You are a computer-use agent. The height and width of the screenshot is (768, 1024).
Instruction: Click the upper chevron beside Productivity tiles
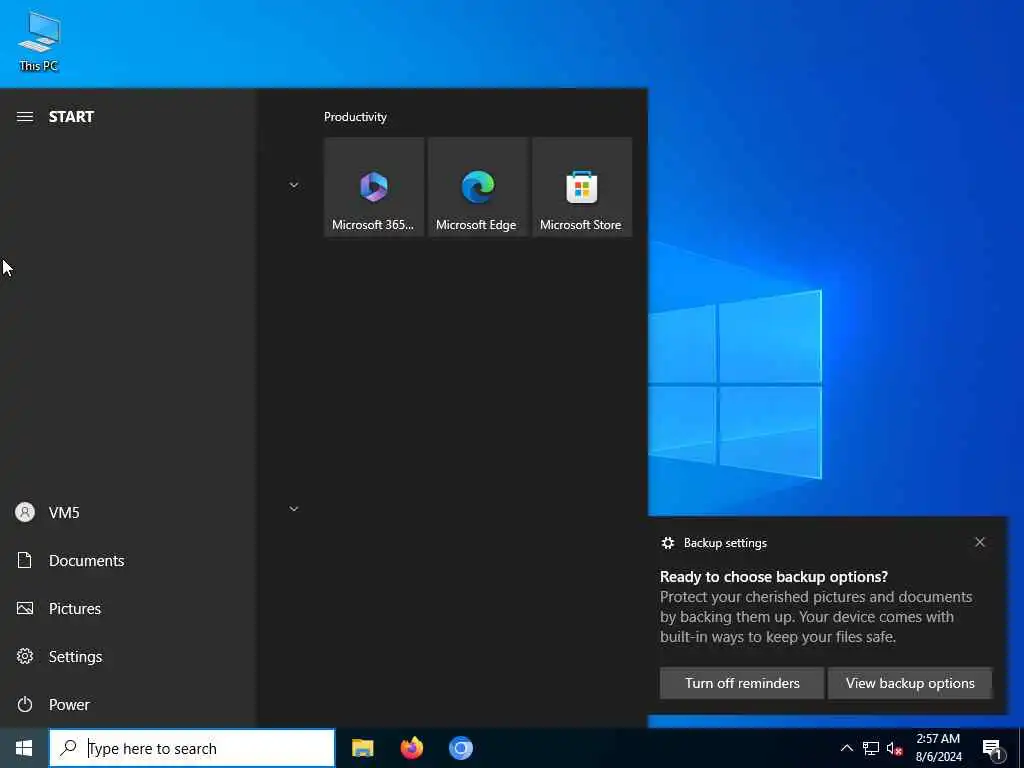coord(294,185)
